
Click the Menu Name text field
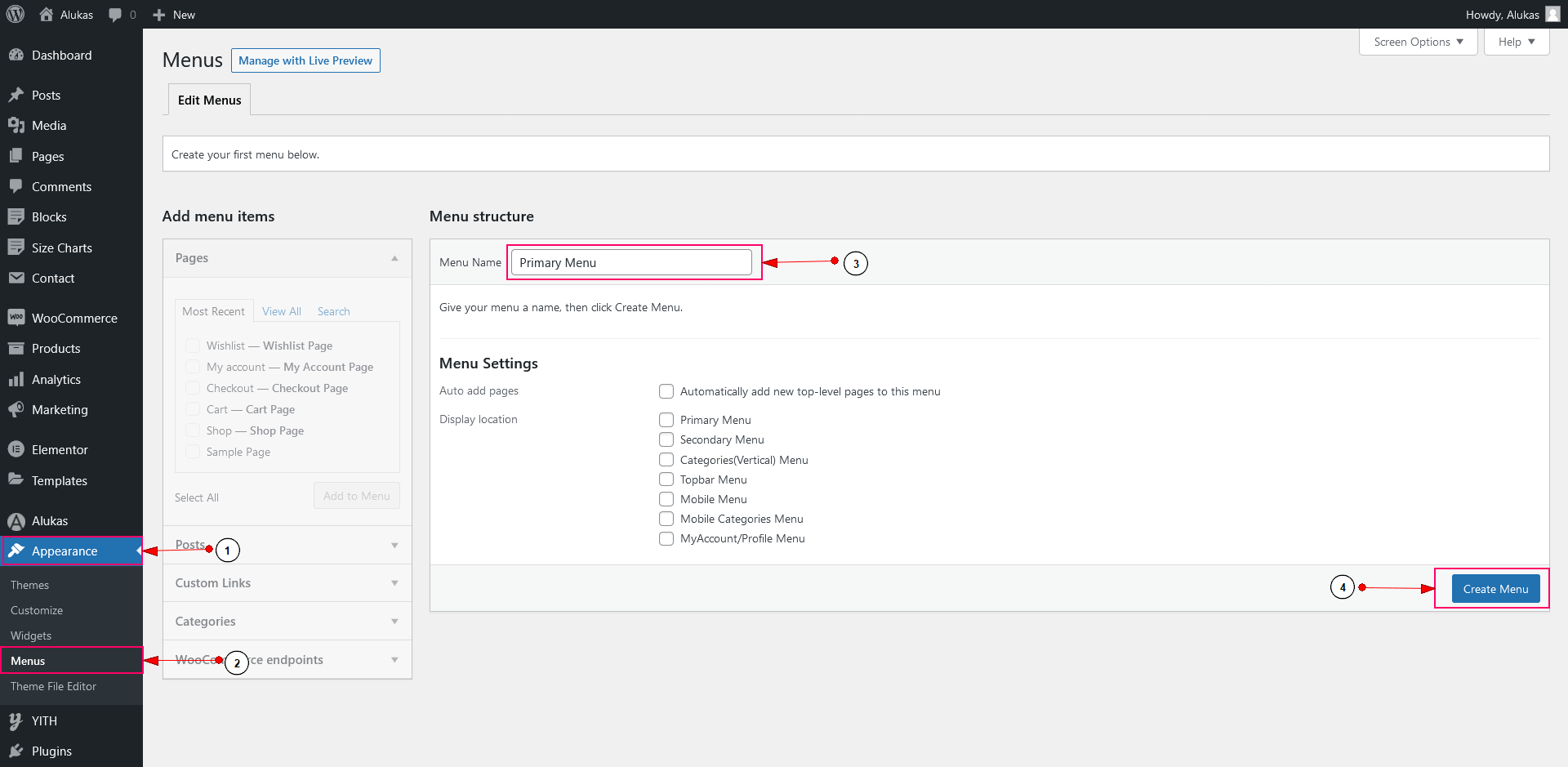(x=631, y=262)
